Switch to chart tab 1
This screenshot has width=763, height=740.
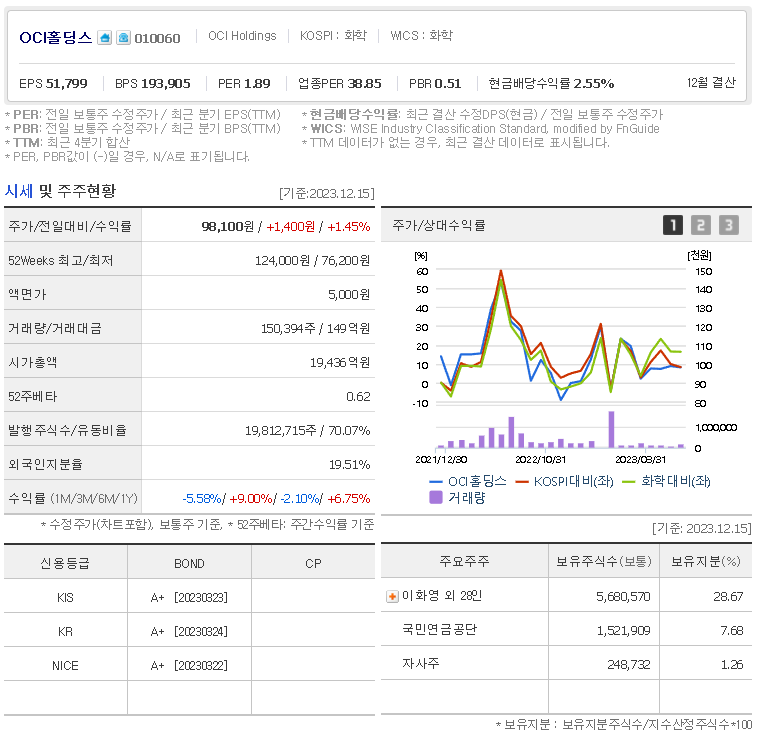(673, 225)
